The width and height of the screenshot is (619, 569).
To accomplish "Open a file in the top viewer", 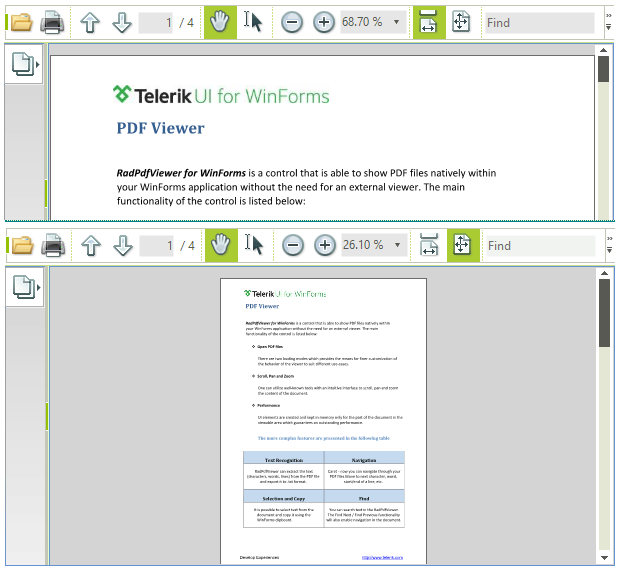I will pyautogui.click(x=21, y=22).
